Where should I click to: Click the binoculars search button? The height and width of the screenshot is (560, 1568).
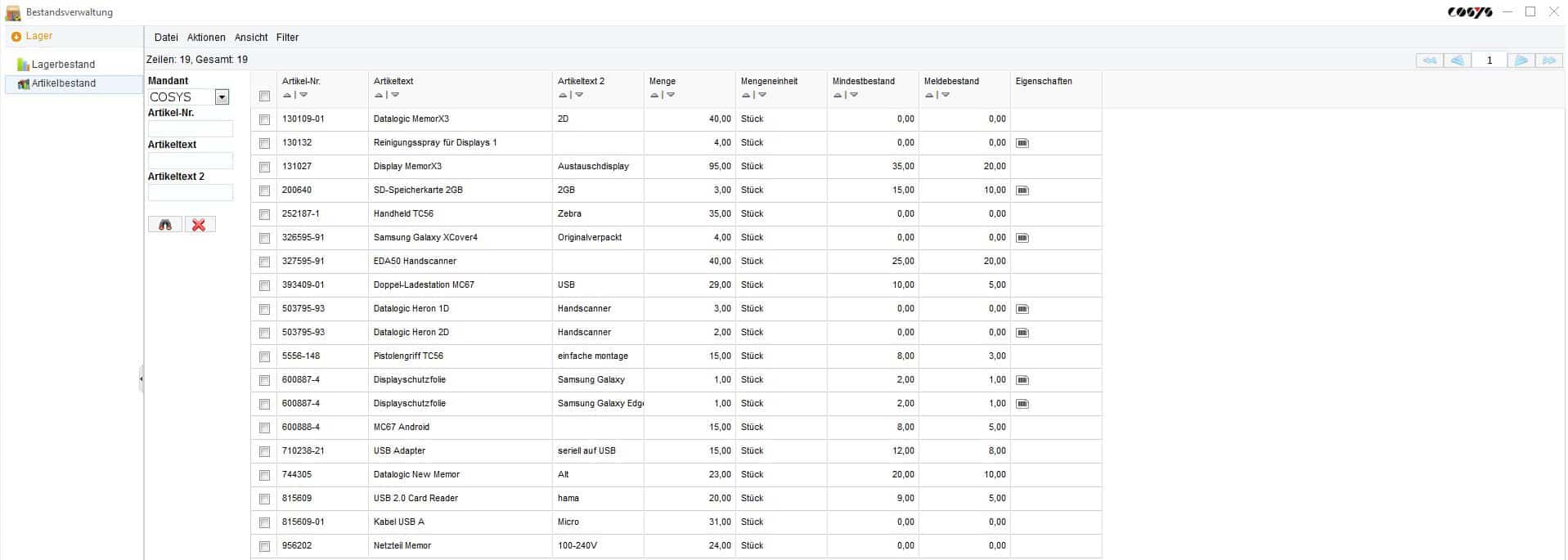click(165, 225)
